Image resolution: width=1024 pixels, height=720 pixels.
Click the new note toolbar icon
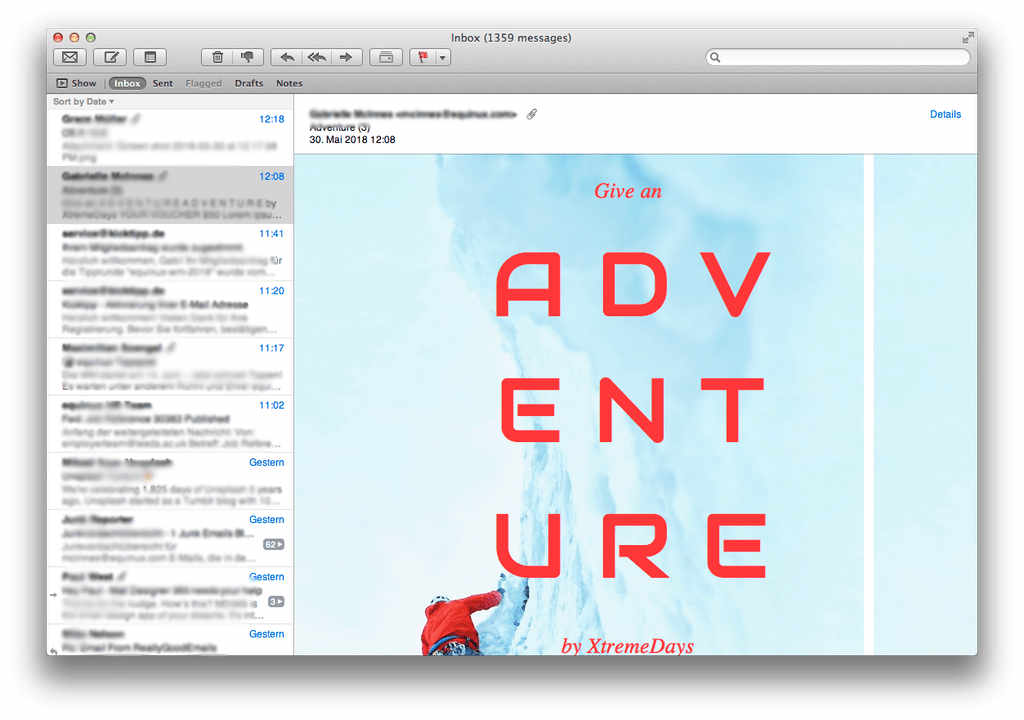150,57
